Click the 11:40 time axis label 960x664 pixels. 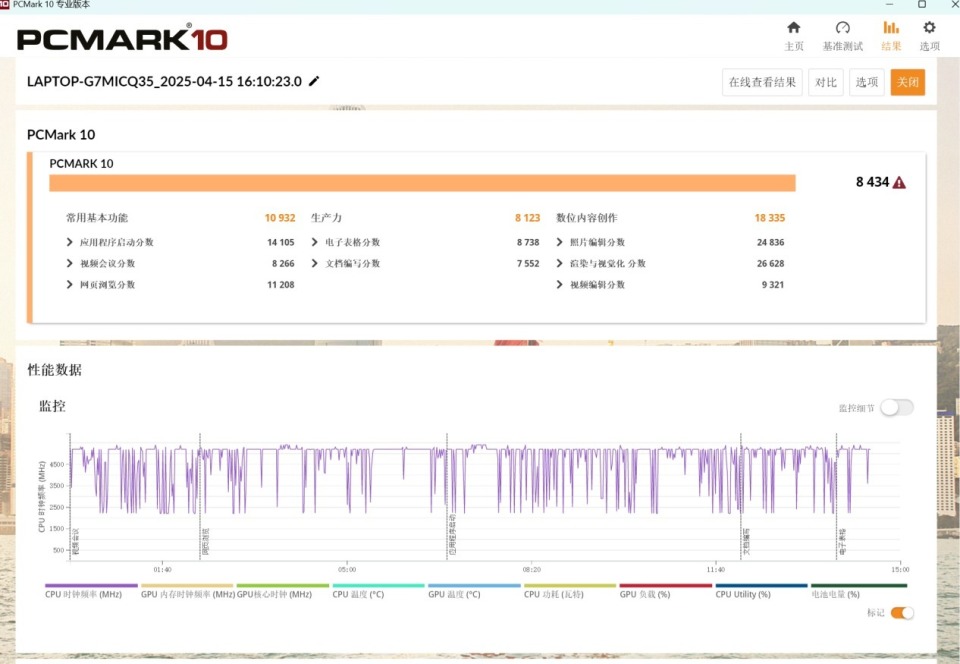click(x=716, y=570)
